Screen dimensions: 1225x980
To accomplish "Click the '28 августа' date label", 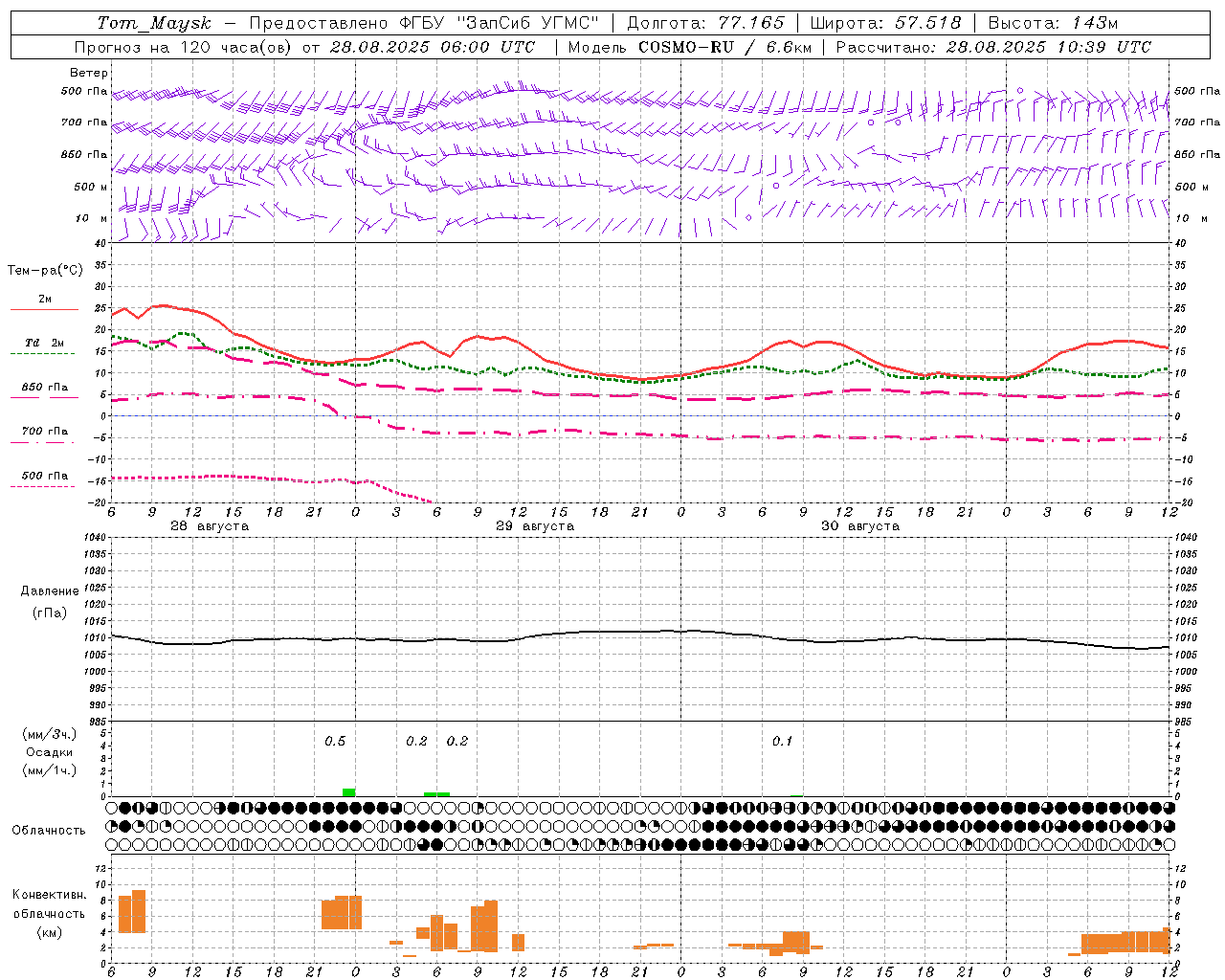I will tap(210, 526).
